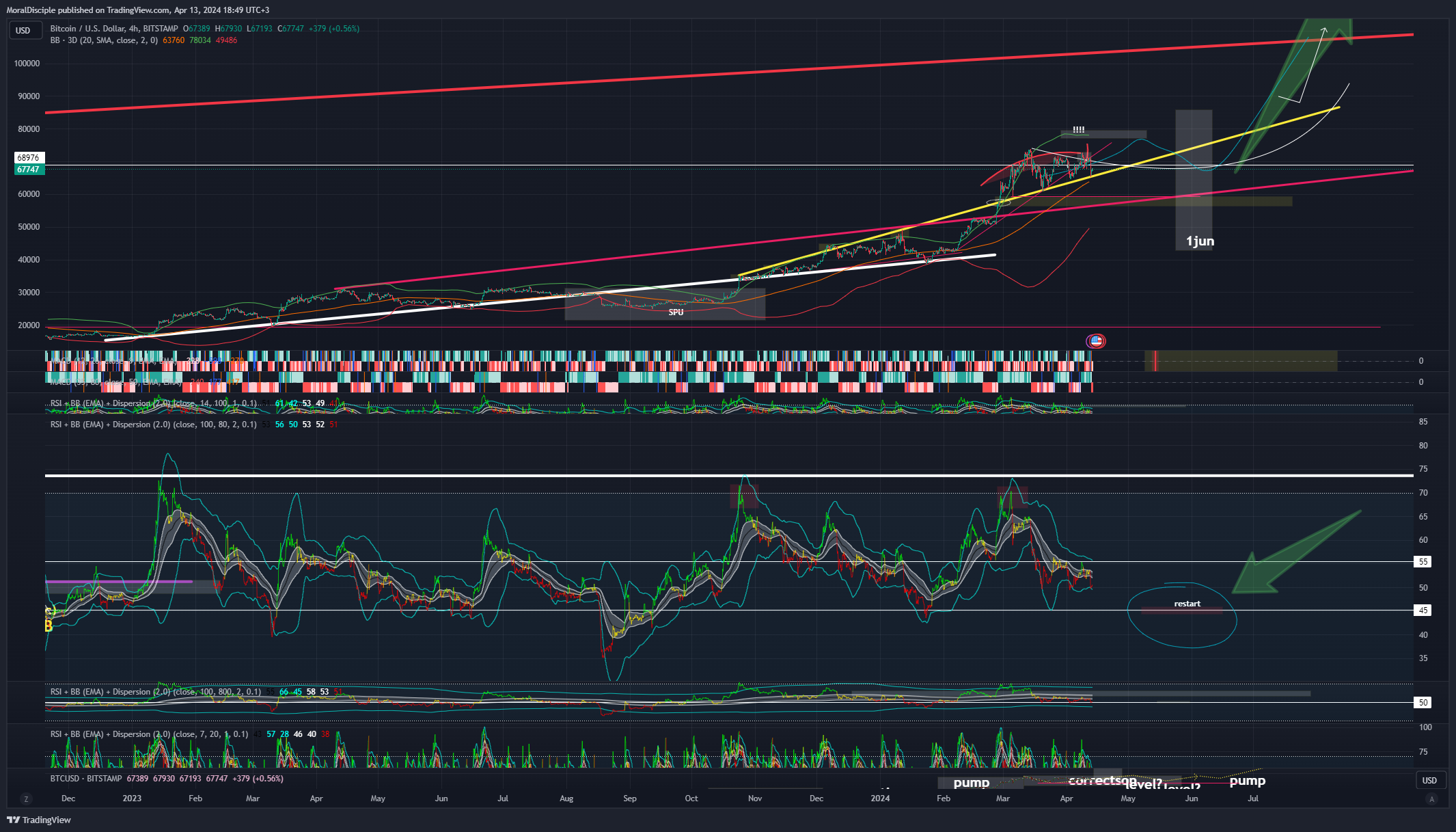
Task: Click USD button above the A icon
Action: [1429, 780]
